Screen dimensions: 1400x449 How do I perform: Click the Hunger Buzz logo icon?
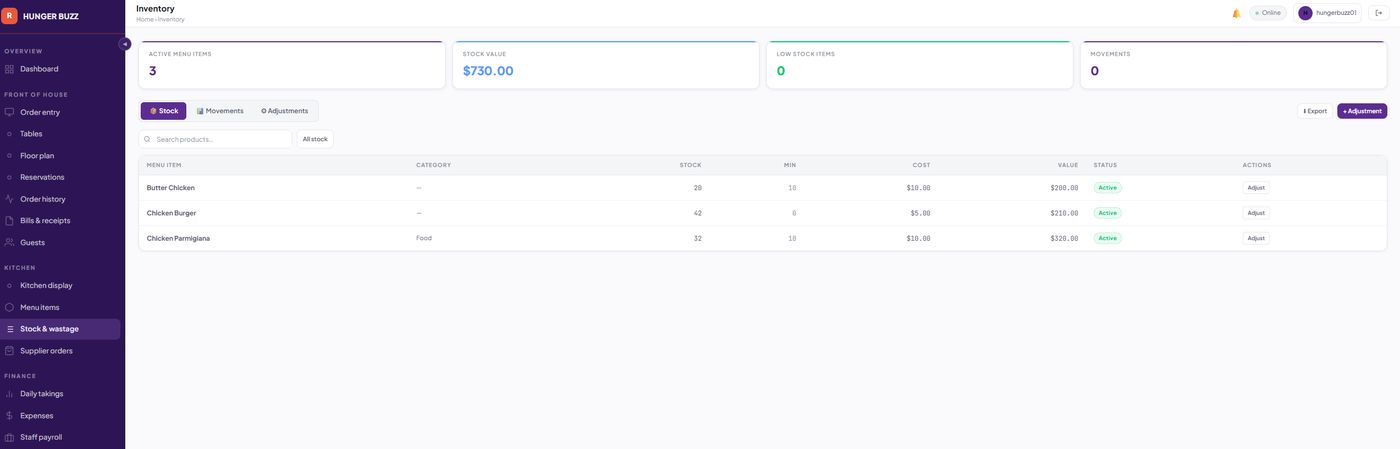(10, 16)
